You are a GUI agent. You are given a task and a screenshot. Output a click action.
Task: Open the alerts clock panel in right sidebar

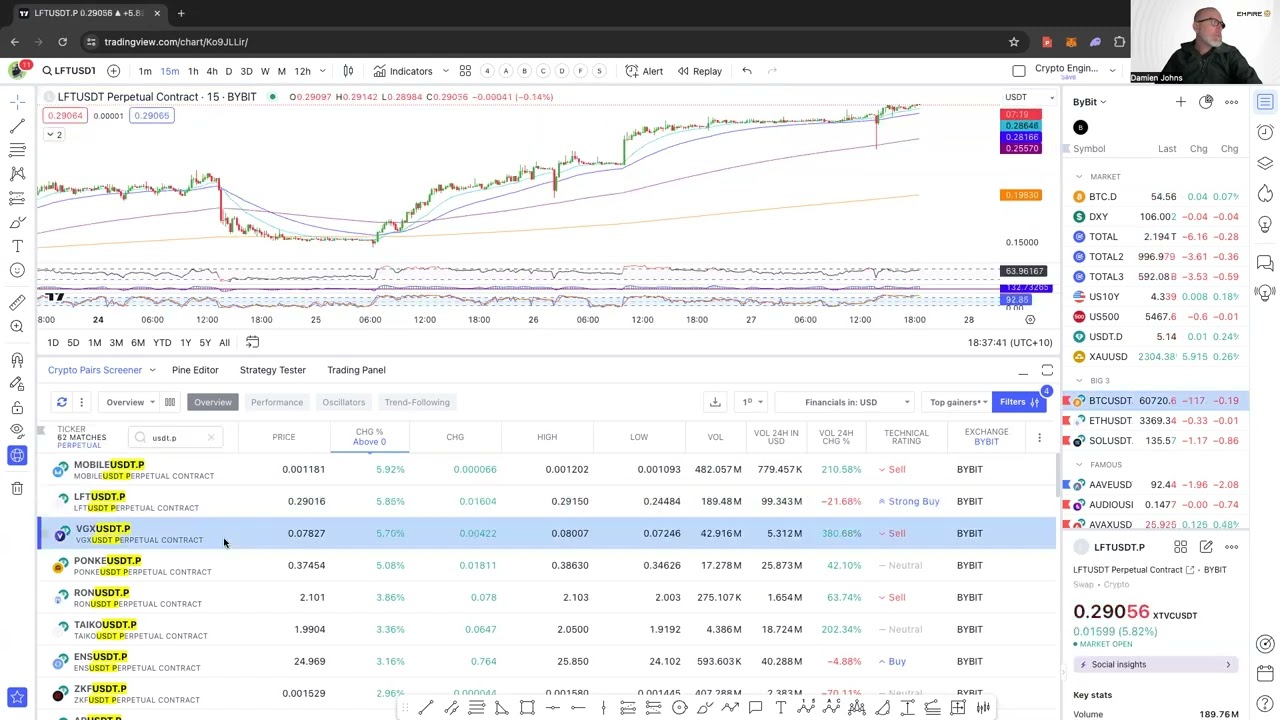point(1265,132)
